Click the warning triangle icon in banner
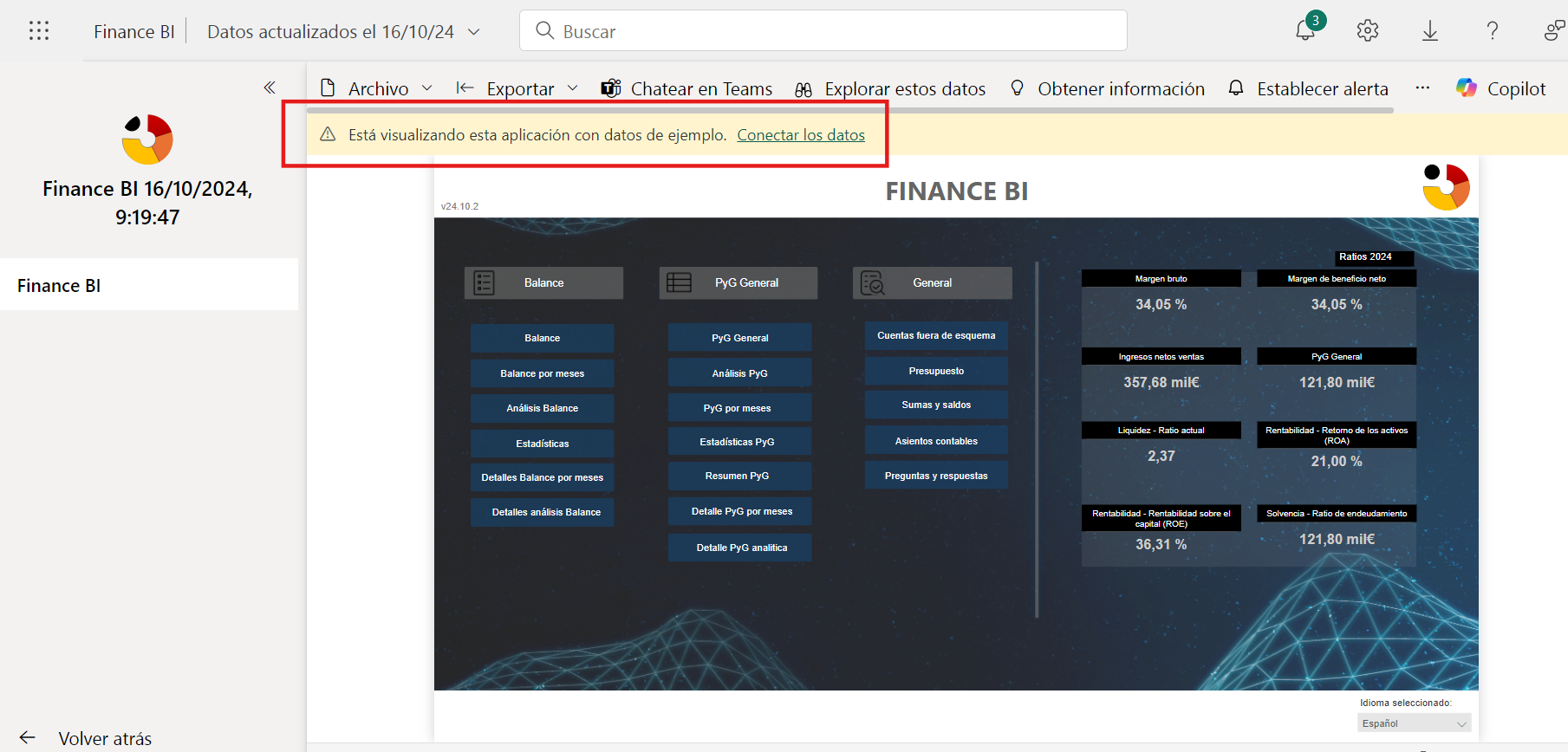The width and height of the screenshot is (1568, 752). 328,134
